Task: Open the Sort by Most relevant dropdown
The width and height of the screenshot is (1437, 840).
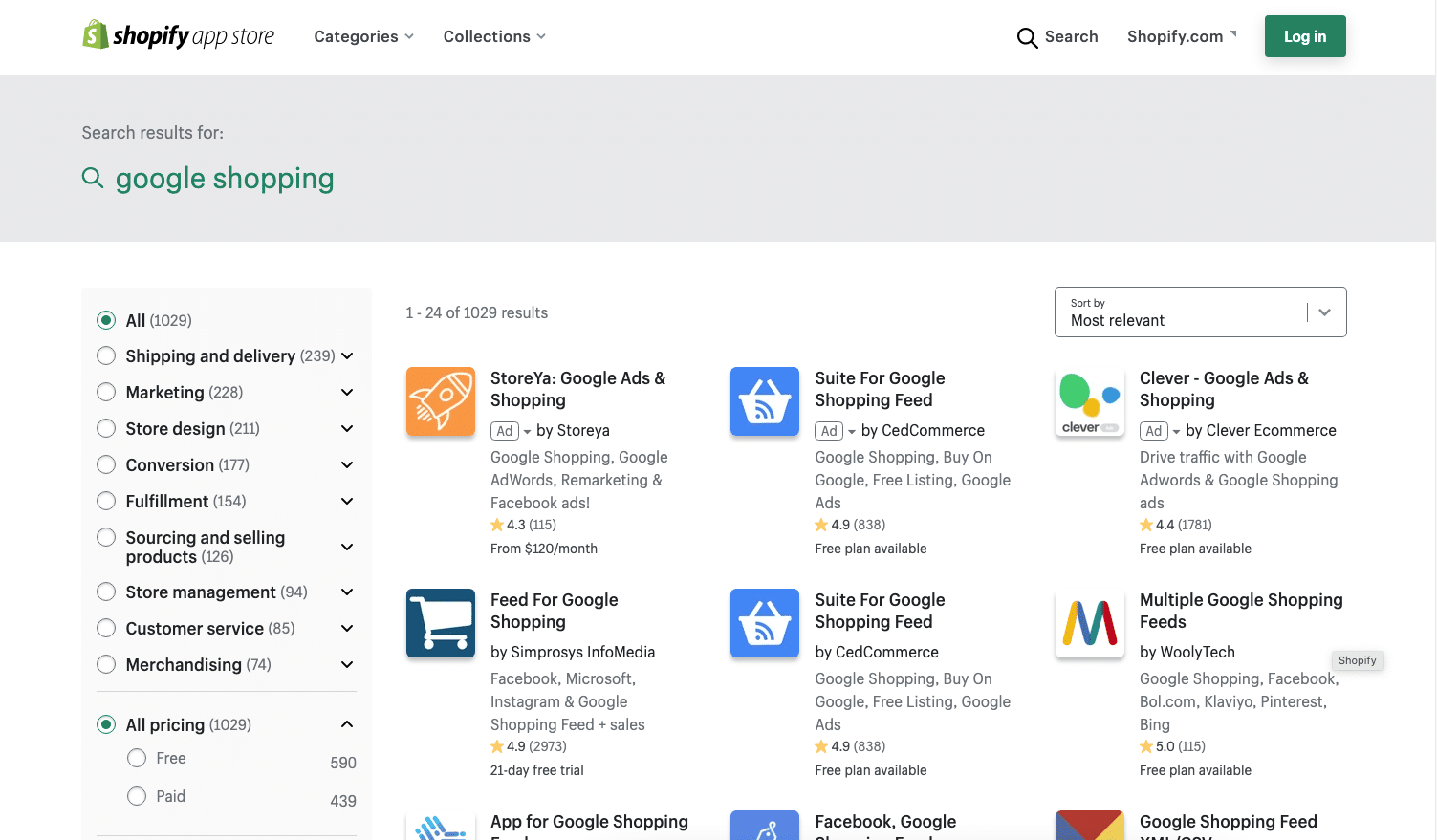Action: pyautogui.click(x=1200, y=312)
